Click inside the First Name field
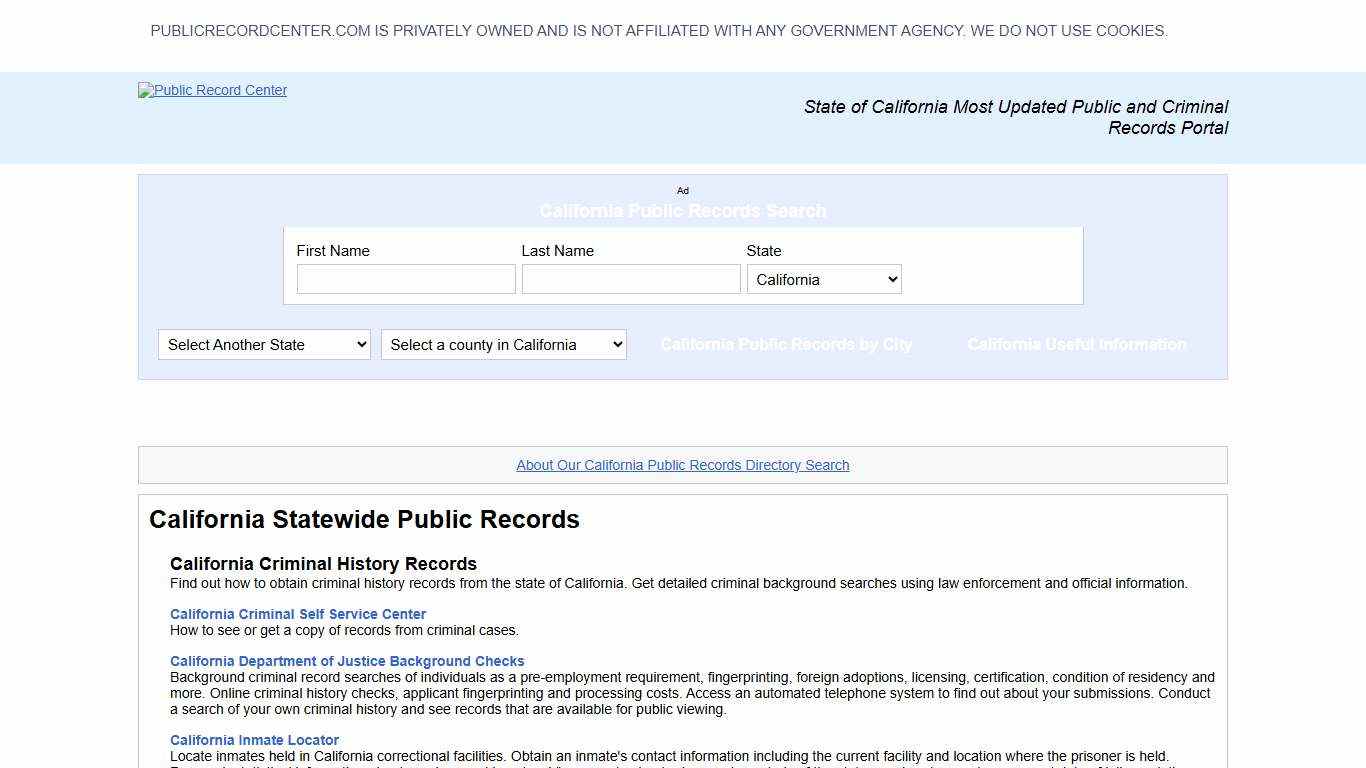 tap(406, 279)
